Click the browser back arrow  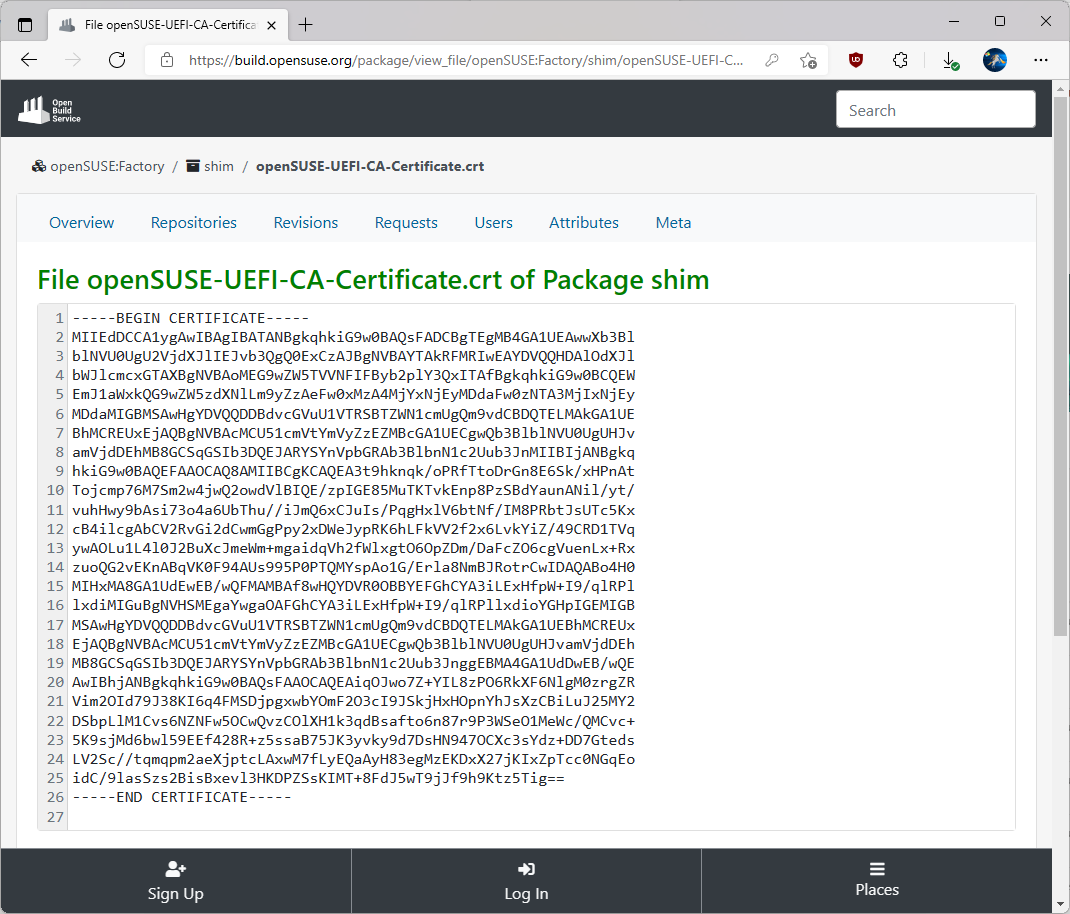coord(29,60)
